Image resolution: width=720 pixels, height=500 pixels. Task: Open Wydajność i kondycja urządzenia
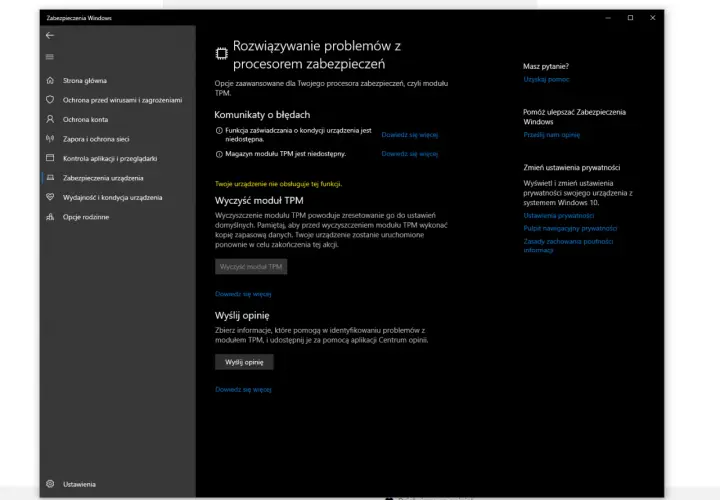112,197
